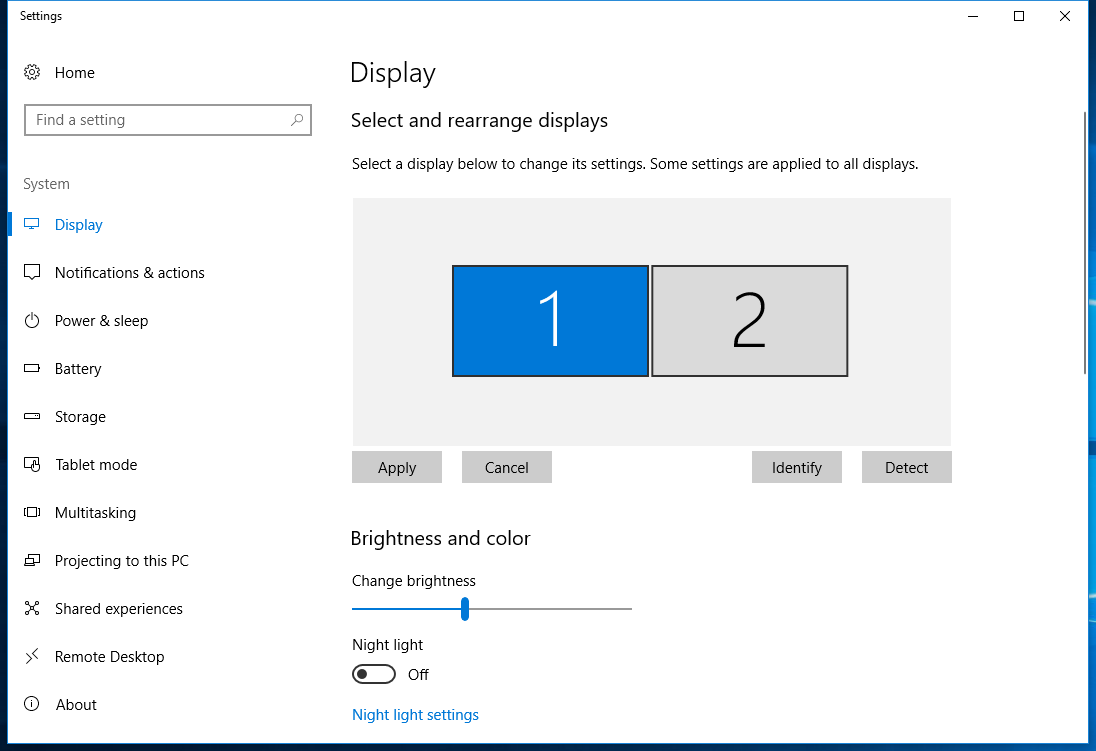Click the About info icon
The image size is (1096, 751).
(x=32, y=704)
